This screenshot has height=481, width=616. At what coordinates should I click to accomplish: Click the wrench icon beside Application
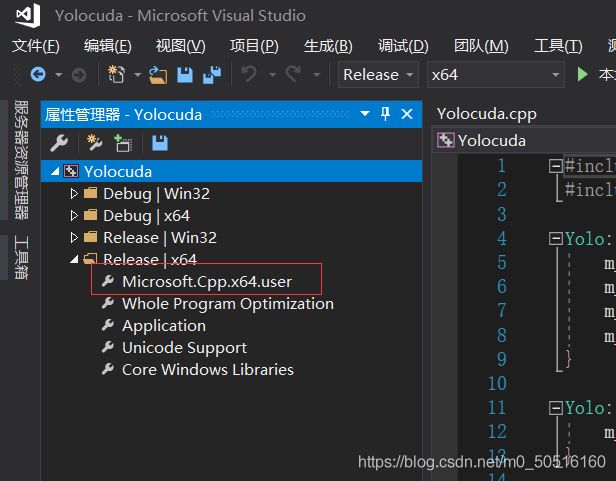pyautogui.click(x=108, y=325)
